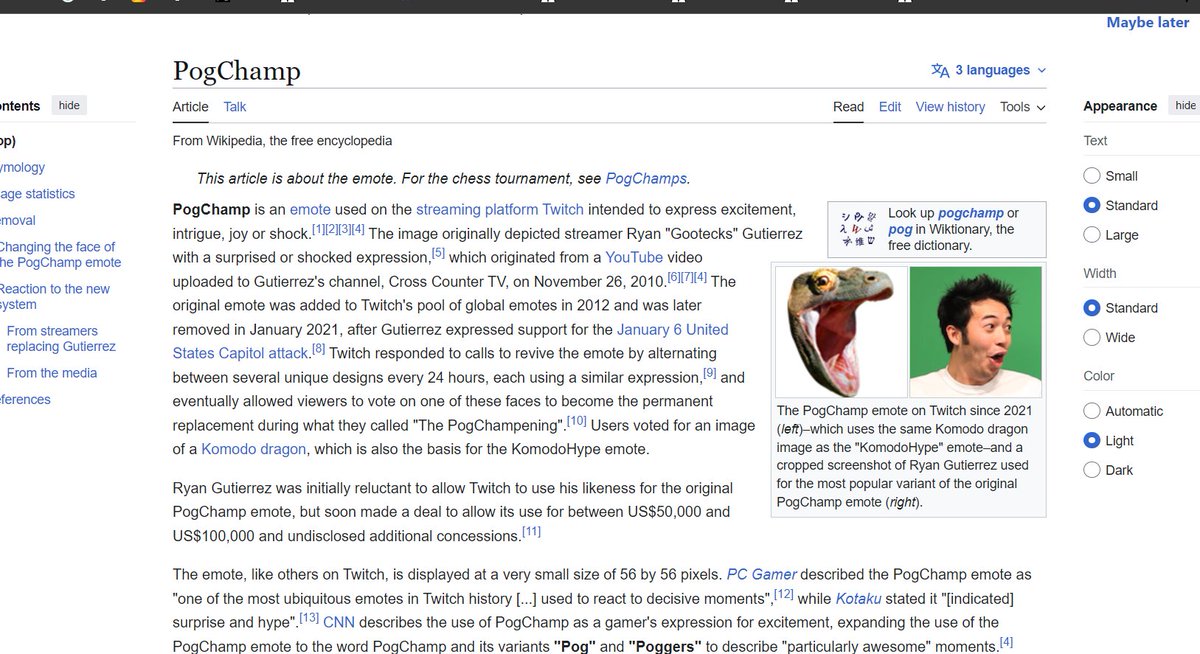The image size is (1200, 654).
Task: Follow the pogchamp Wiktionary link
Action: (x=971, y=213)
